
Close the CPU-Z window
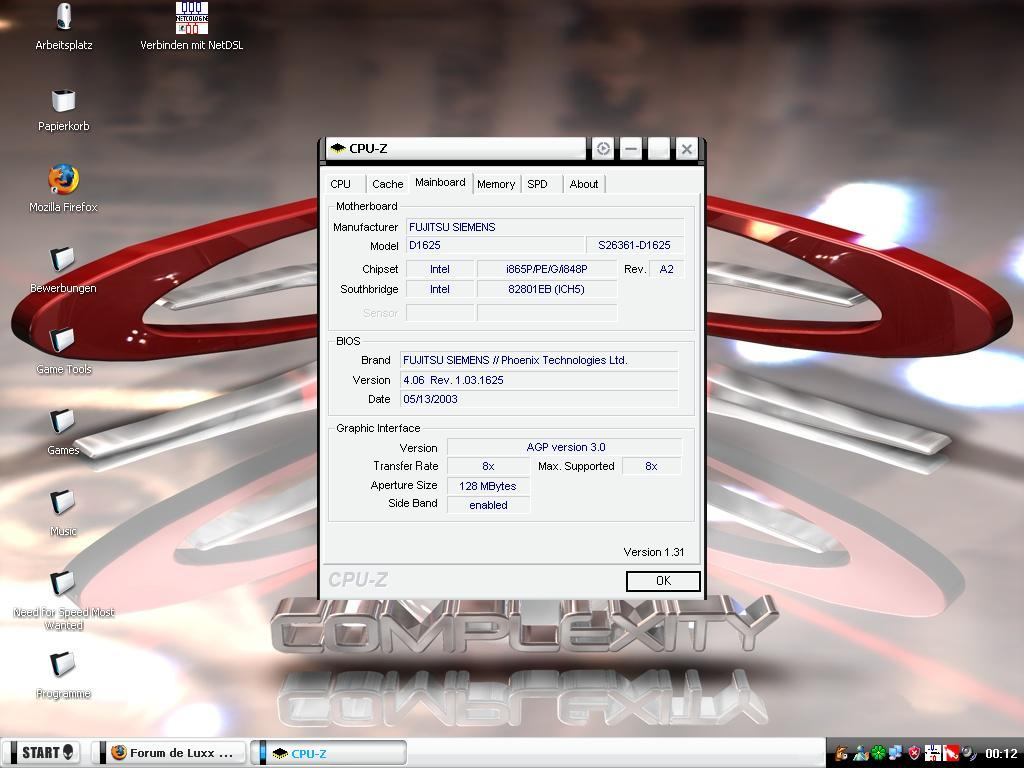(686, 149)
